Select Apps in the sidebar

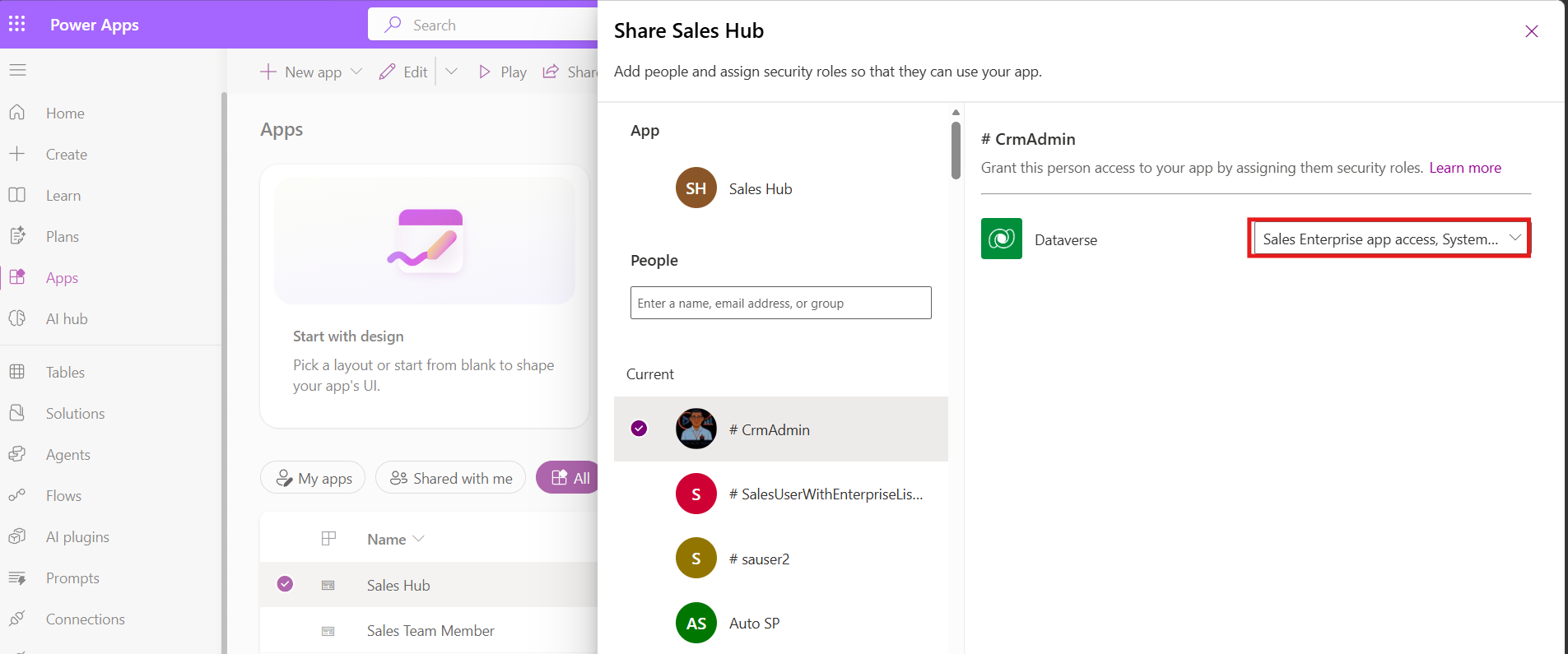point(62,278)
